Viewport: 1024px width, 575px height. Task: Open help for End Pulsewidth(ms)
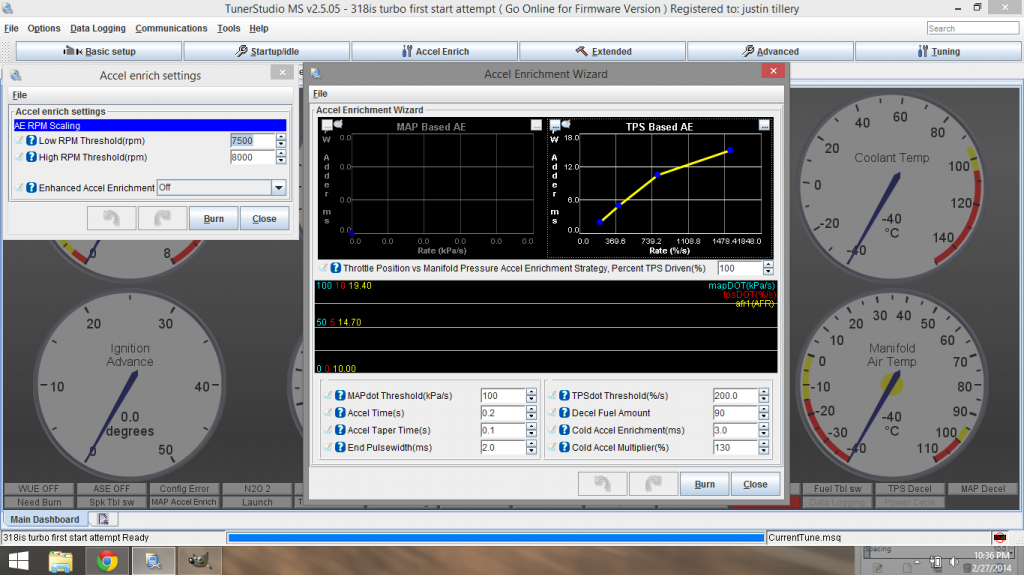point(340,448)
